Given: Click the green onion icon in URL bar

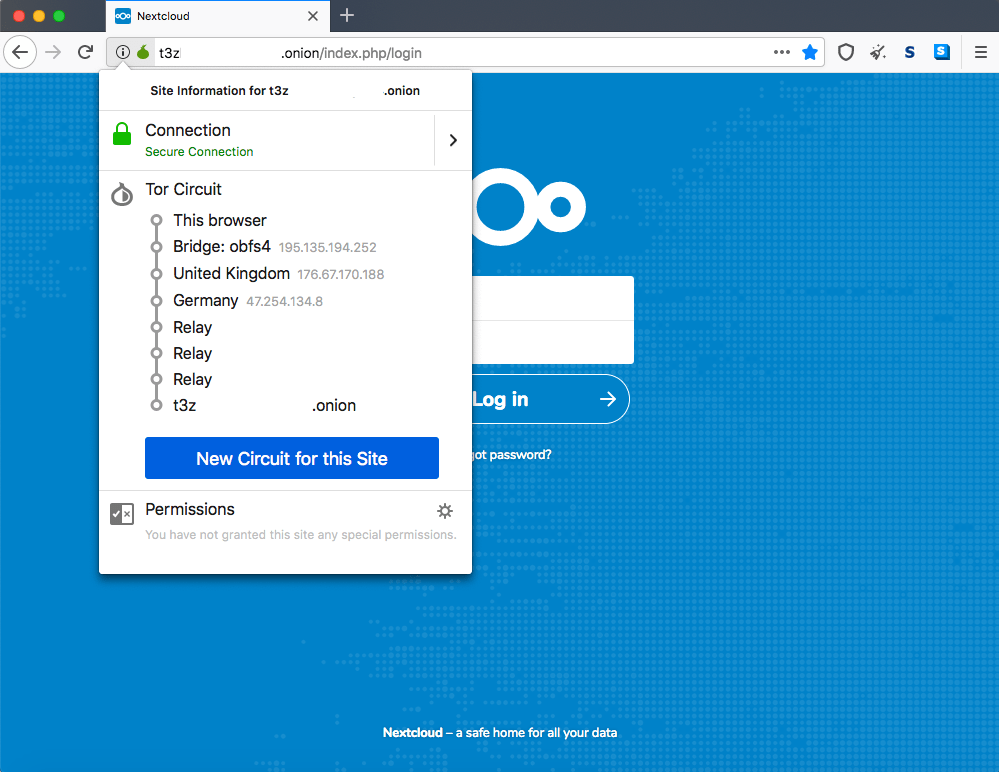Looking at the screenshot, I should pos(143,52).
